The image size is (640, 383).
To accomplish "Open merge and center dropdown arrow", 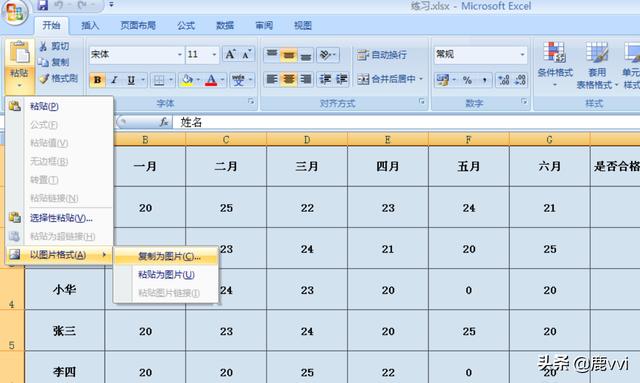I will 421,79.
